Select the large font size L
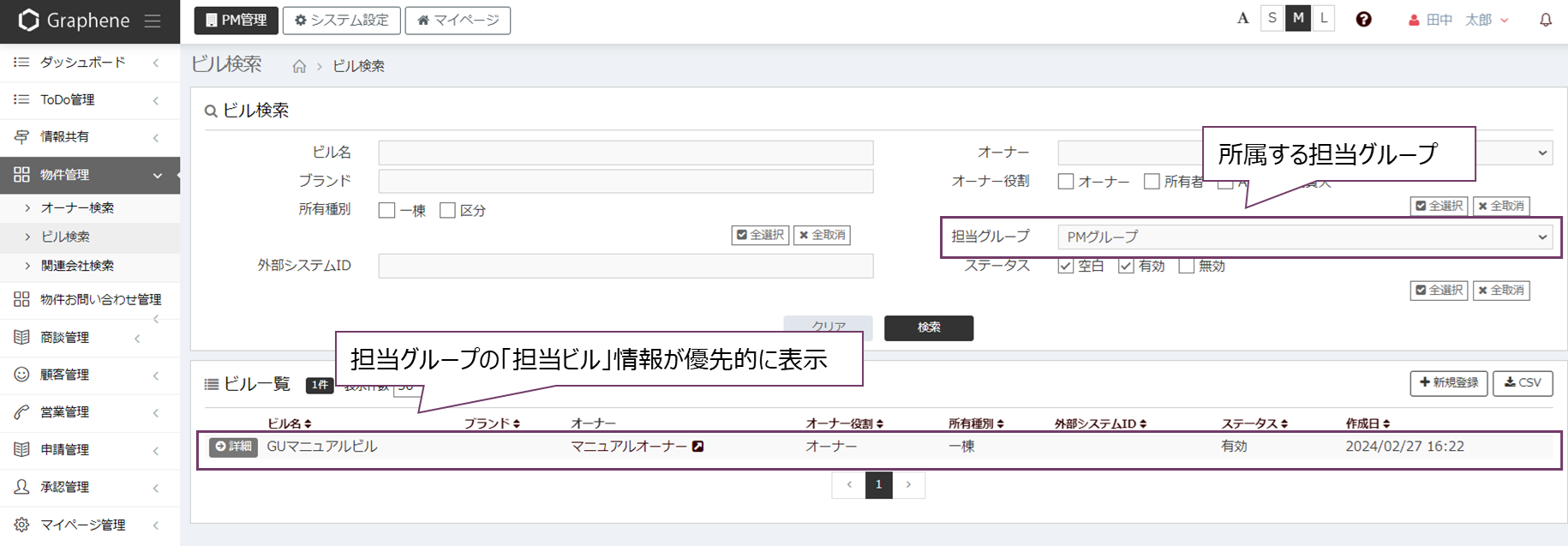1568x546 pixels. pyautogui.click(x=1324, y=18)
